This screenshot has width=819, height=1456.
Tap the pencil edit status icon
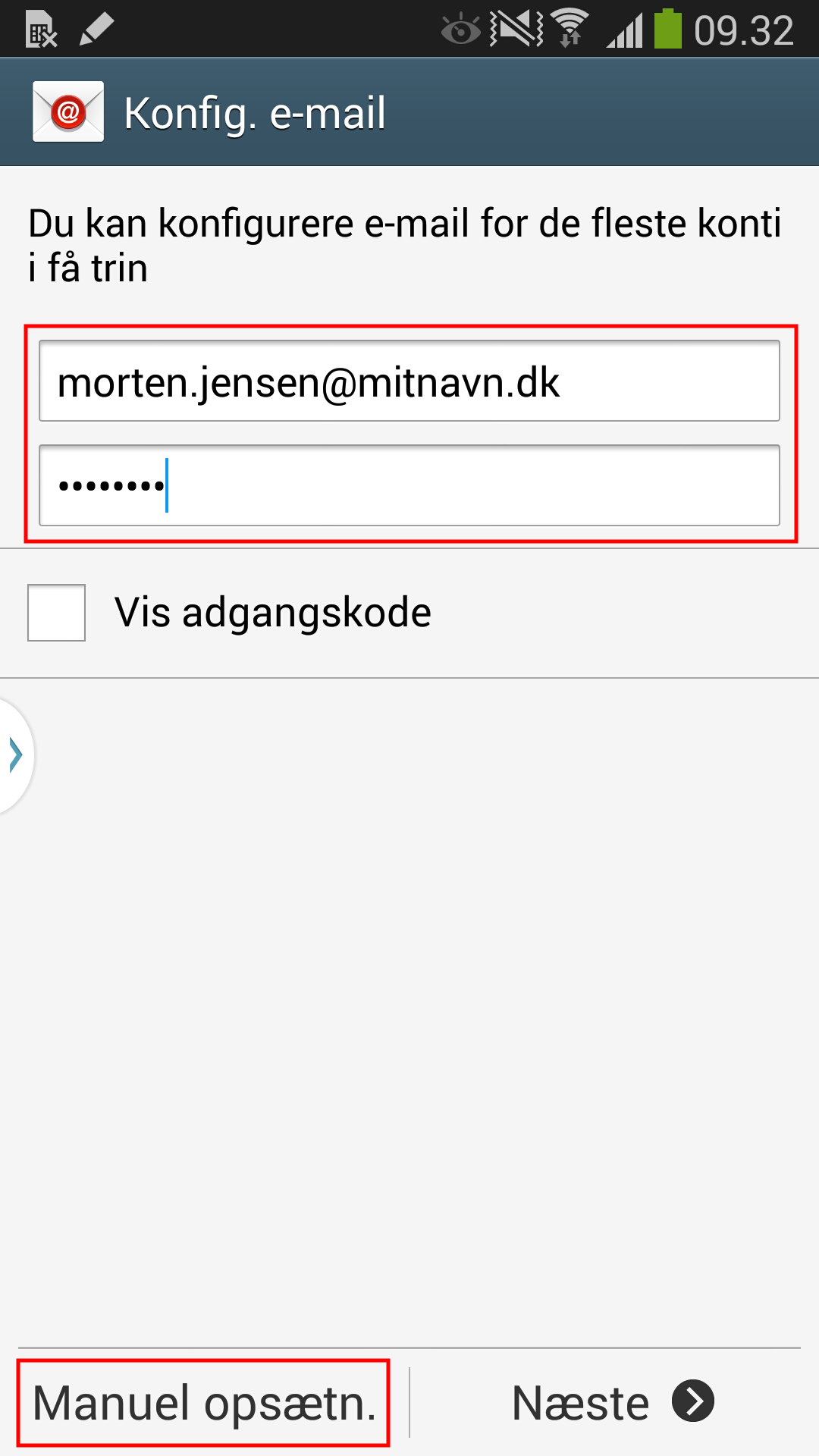[96, 30]
